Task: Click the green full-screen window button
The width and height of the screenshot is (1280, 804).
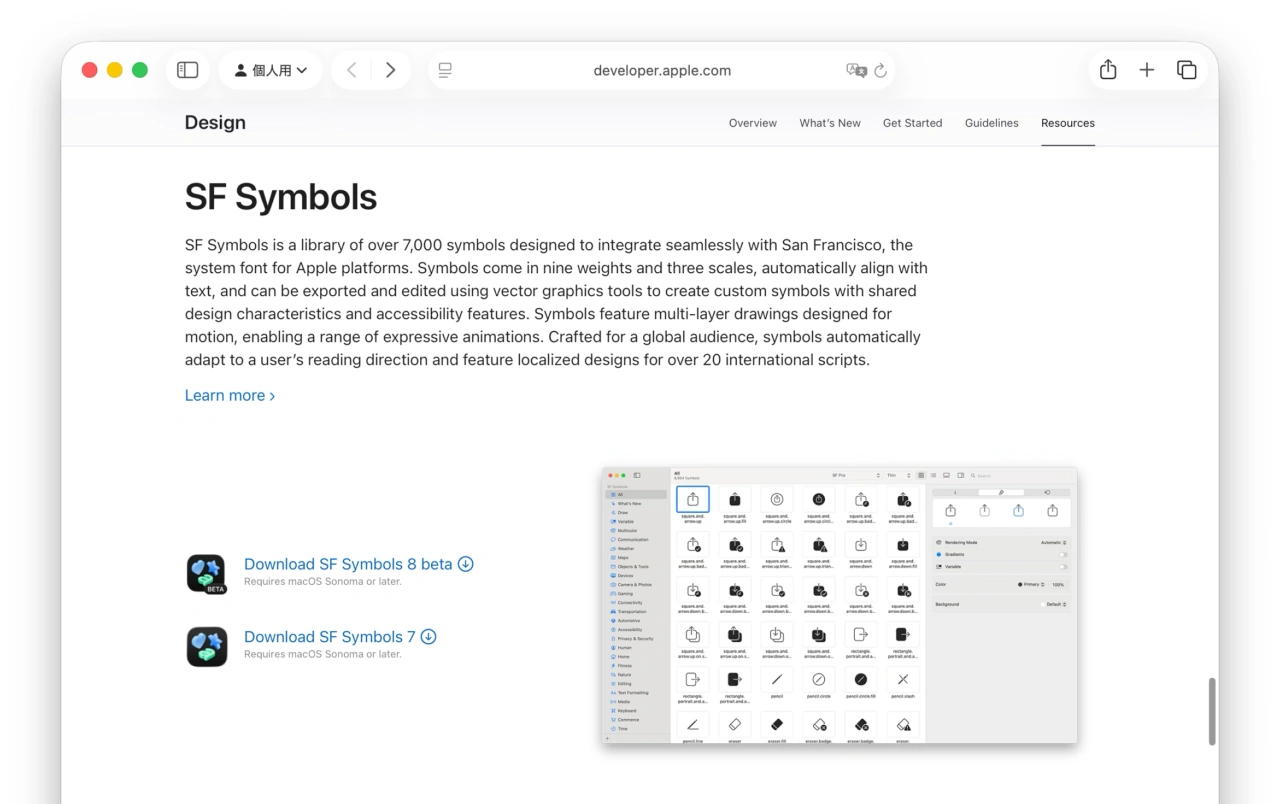Action: coord(140,70)
